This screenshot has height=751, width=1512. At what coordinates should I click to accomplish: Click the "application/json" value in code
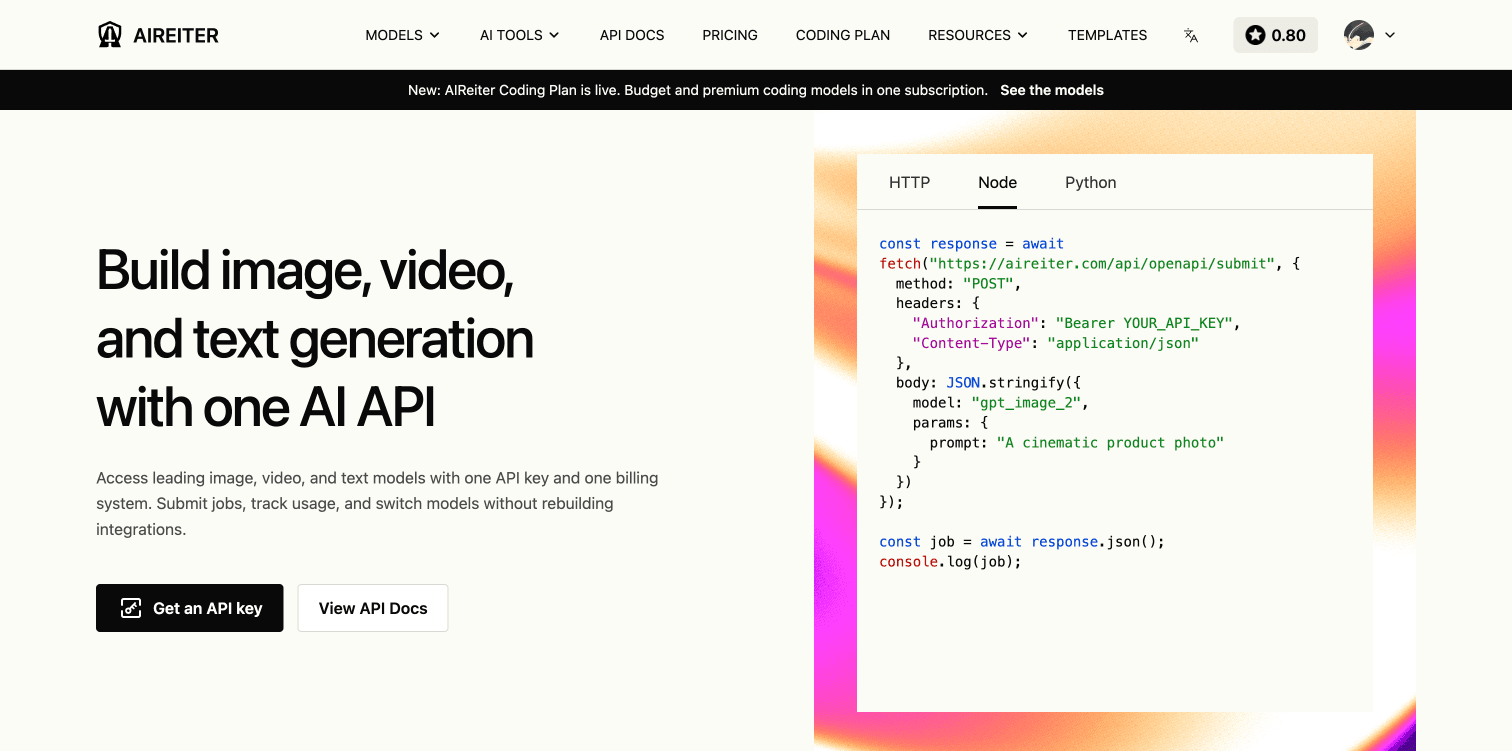pyautogui.click(x=1123, y=343)
